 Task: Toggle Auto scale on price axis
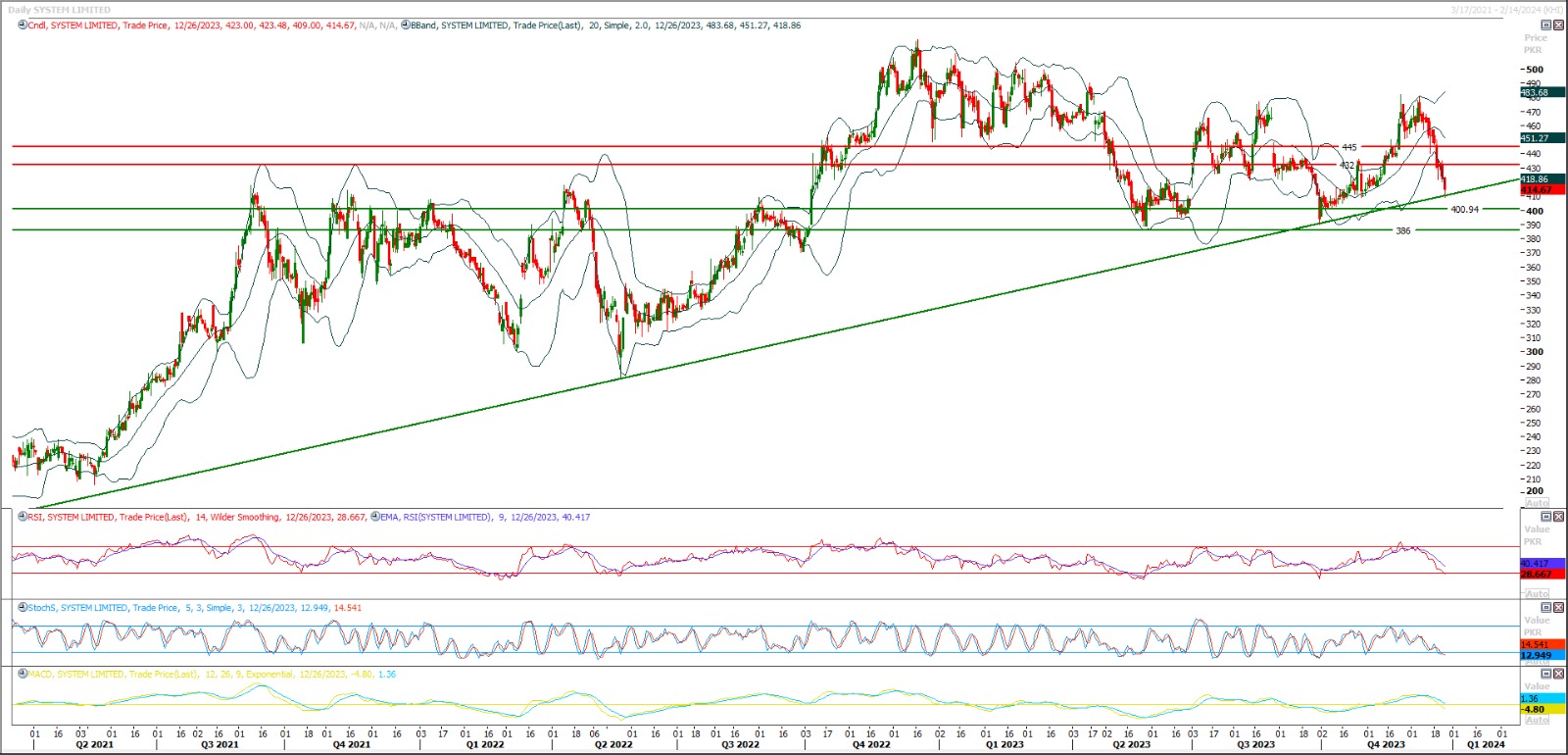[x=1537, y=502]
